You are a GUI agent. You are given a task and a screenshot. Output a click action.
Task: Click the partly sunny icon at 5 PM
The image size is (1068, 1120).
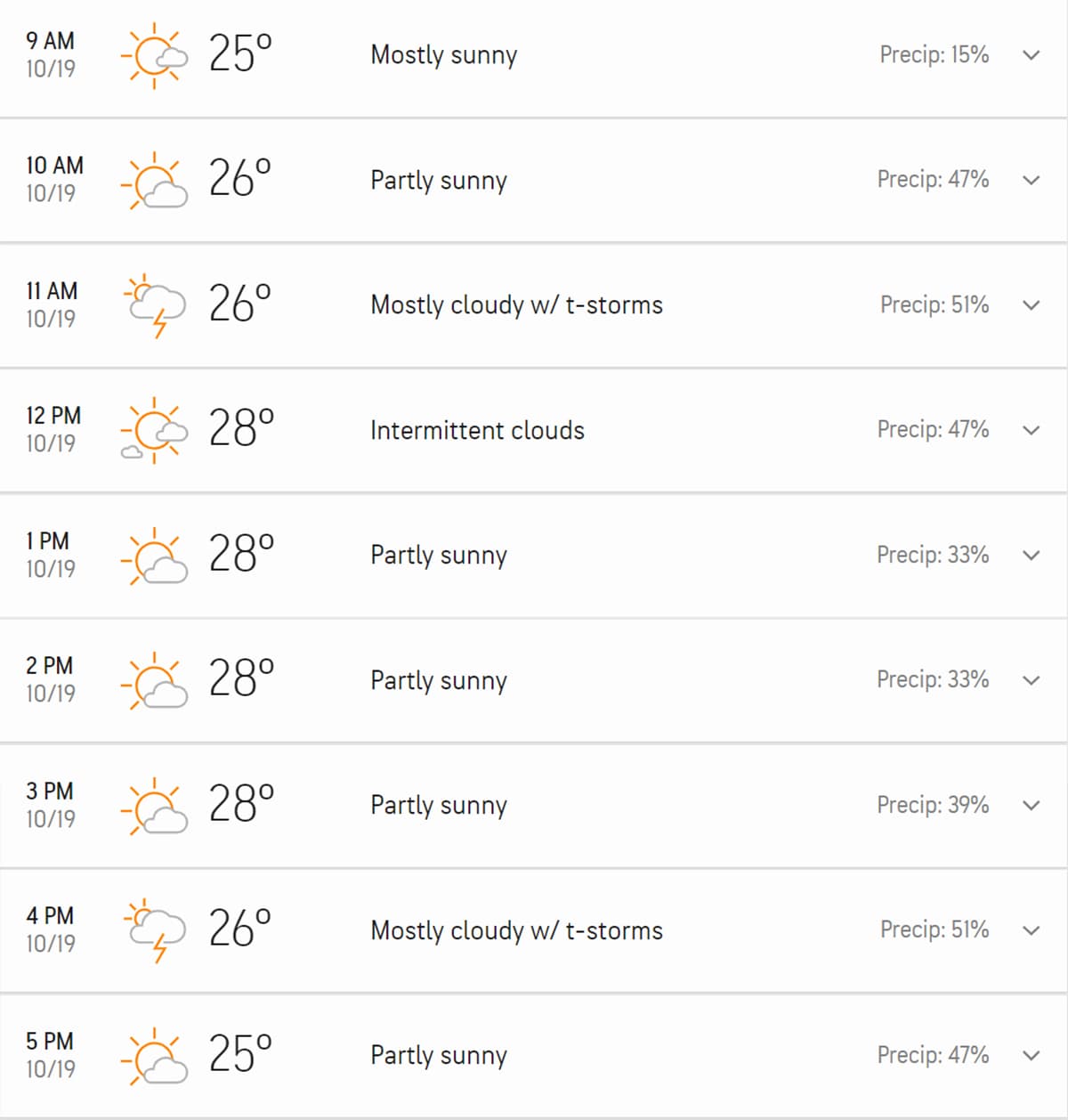(x=154, y=1056)
